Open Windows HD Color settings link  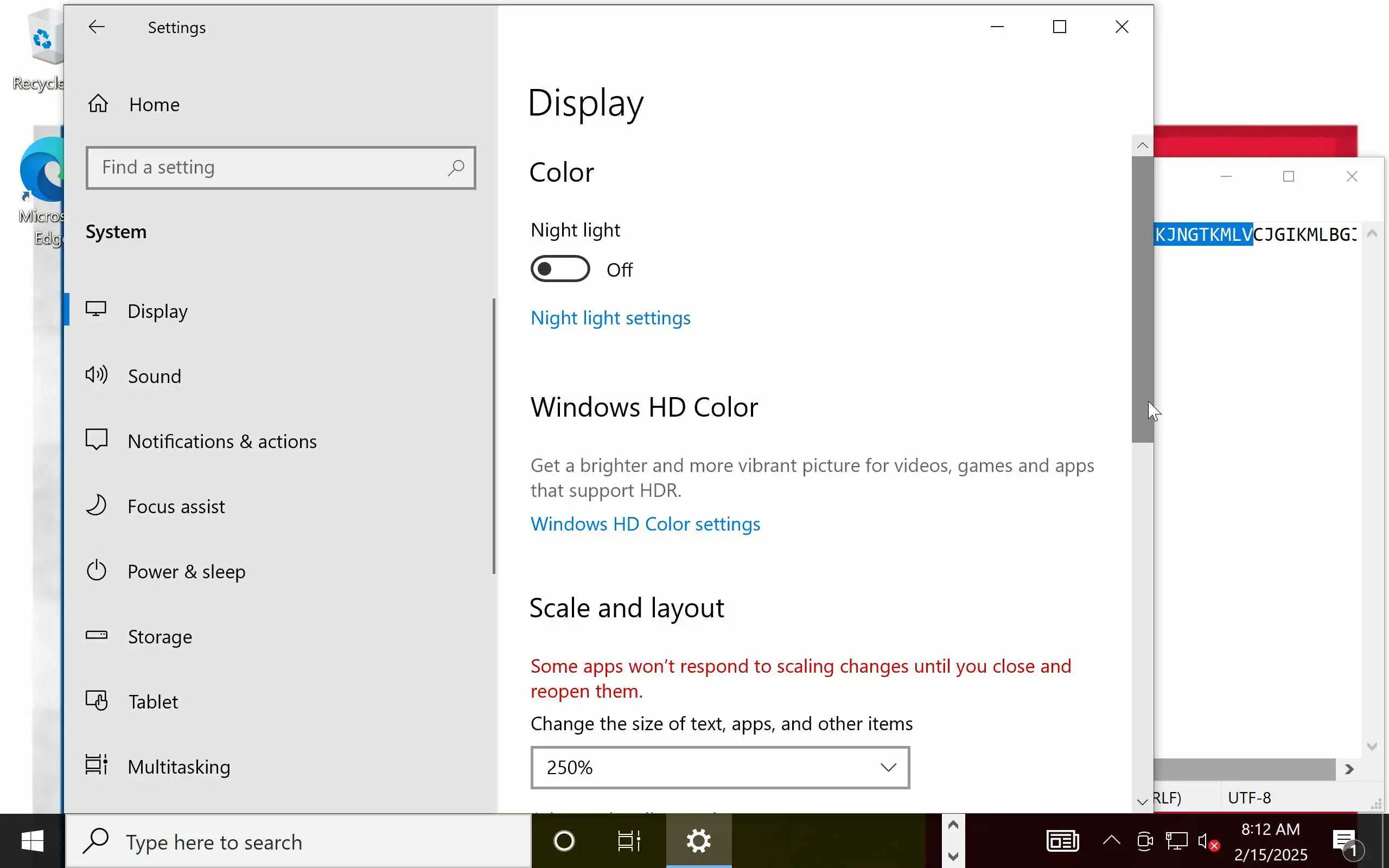(x=645, y=524)
